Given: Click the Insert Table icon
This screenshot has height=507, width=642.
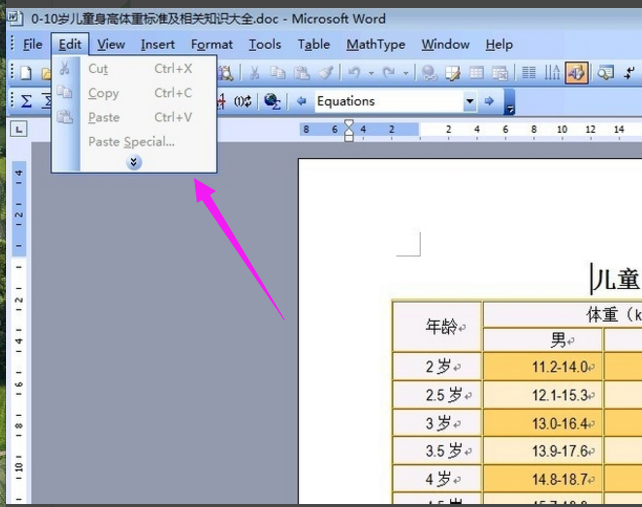Looking at the screenshot, I should (x=477, y=73).
